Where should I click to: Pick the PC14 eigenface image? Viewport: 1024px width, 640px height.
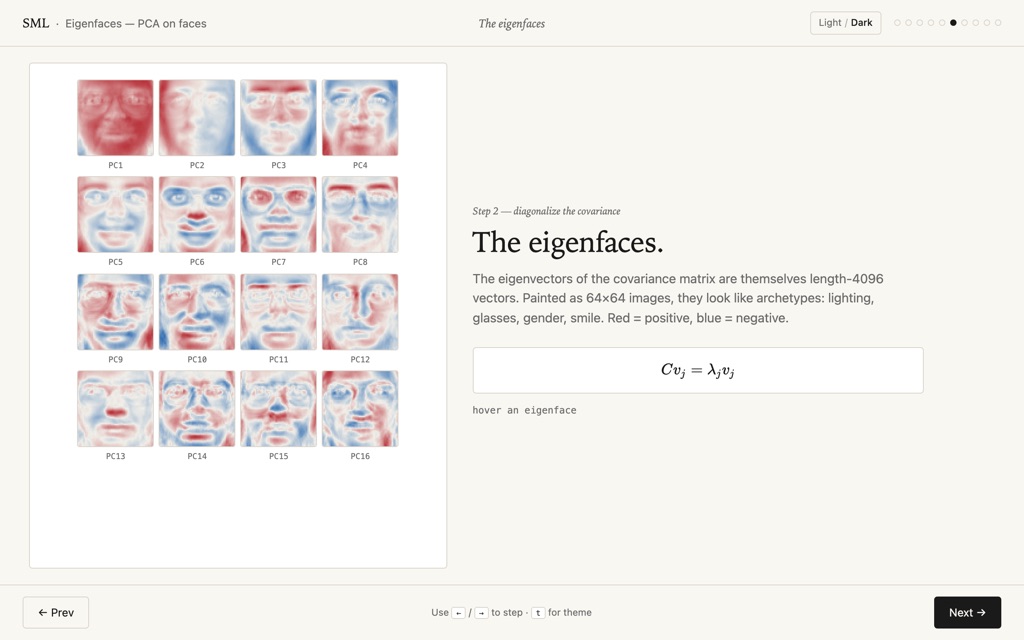point(197,409)
